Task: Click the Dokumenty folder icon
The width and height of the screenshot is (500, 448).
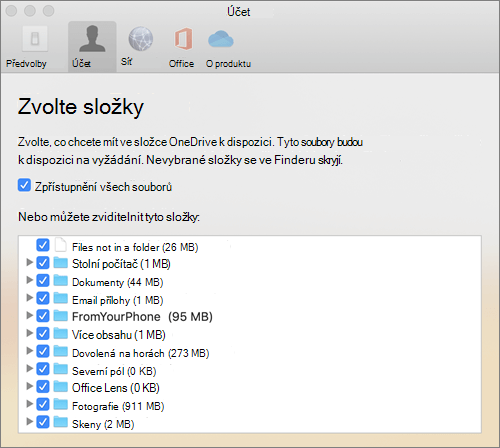Action: point(61,281)
